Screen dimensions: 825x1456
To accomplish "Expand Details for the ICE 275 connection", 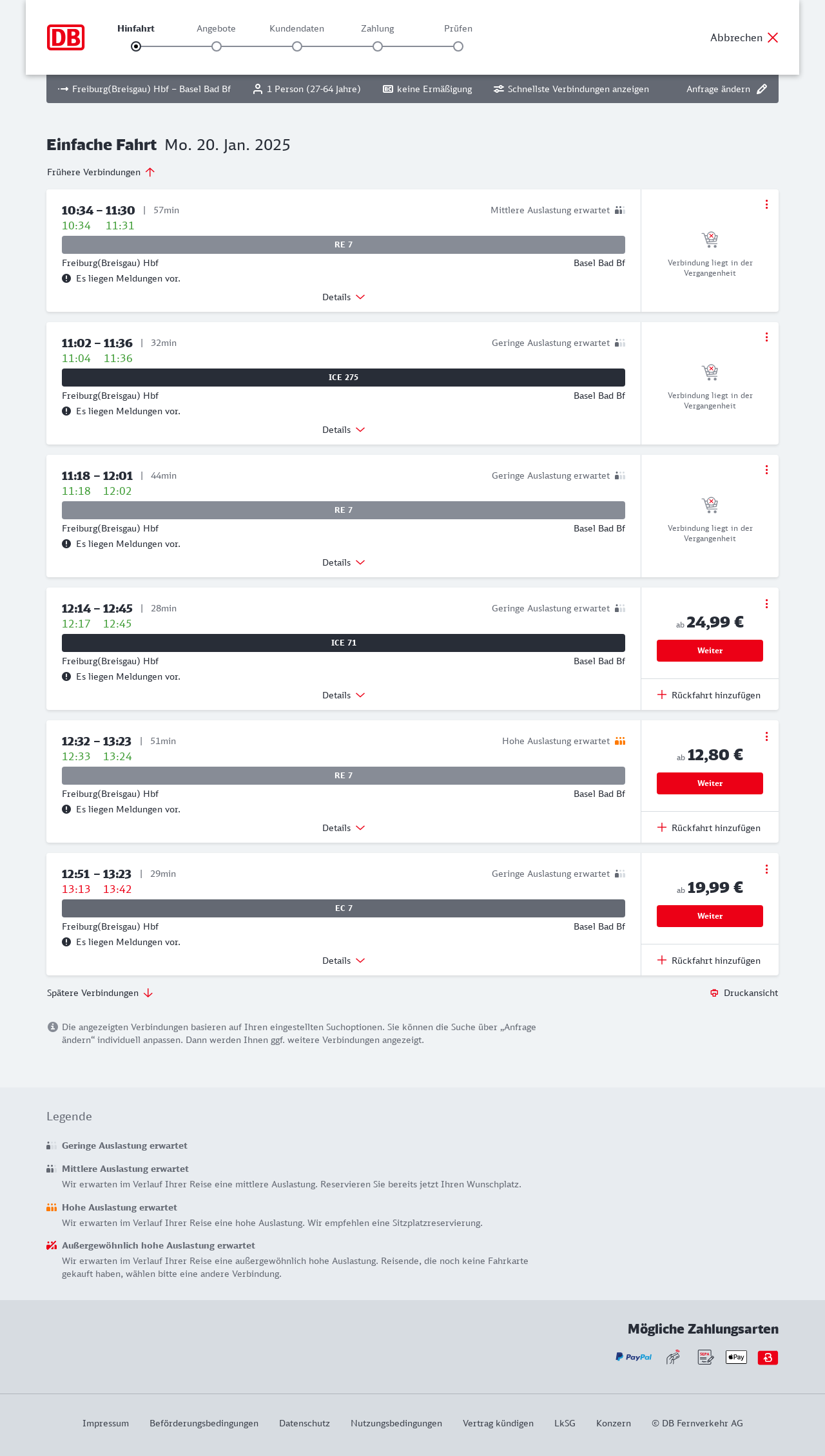I will [344, 430].
